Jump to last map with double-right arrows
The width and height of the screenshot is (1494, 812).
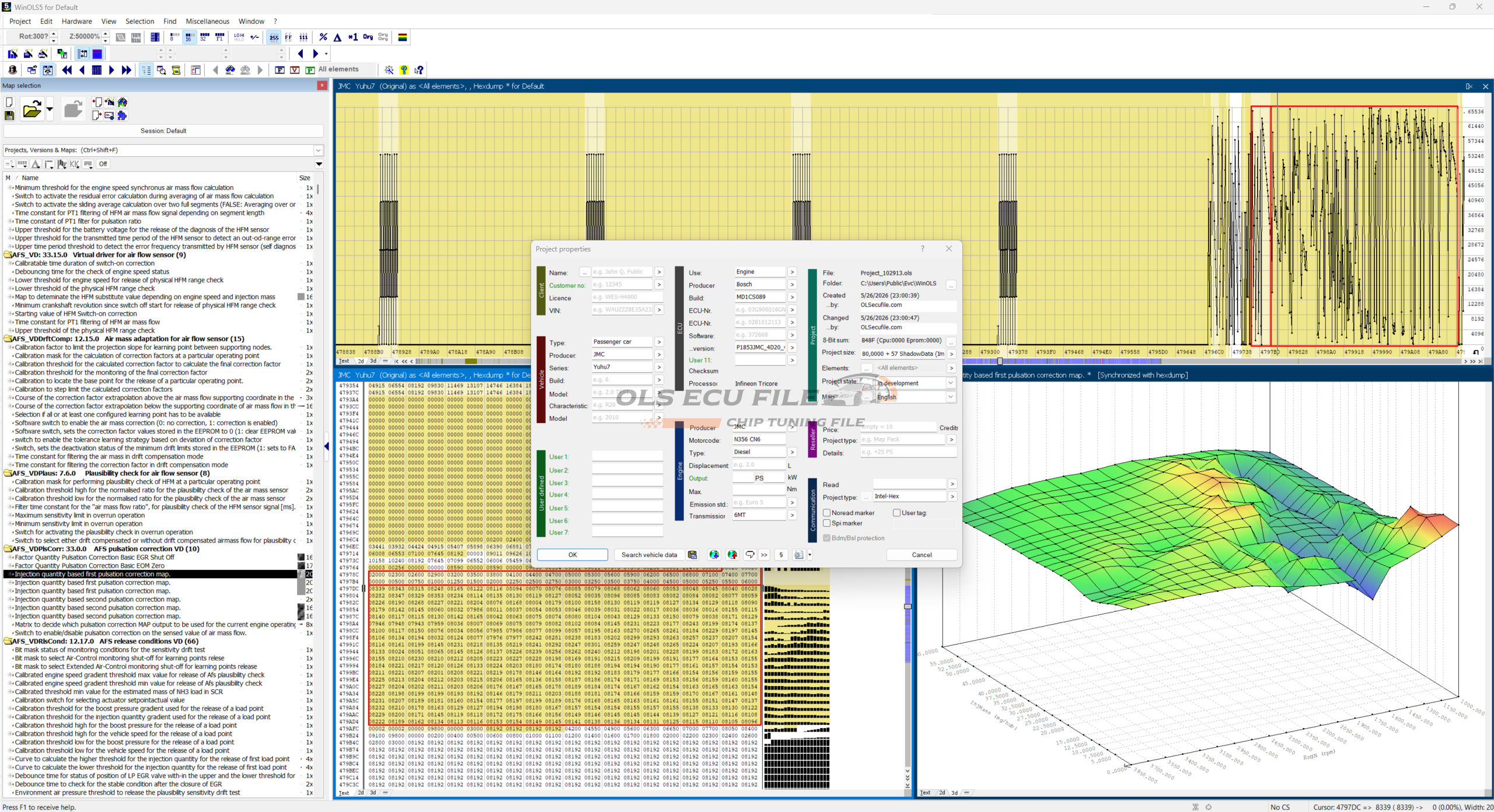click(127, 70)
